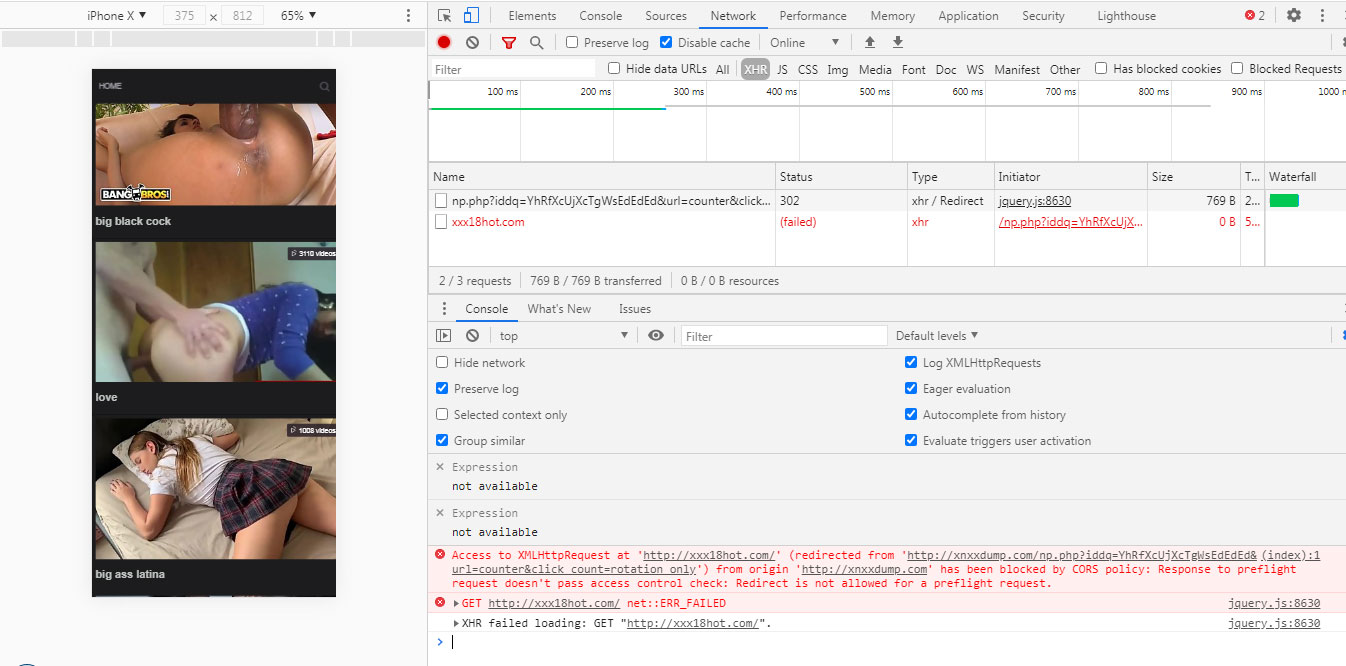
Task: Remove the second live Expression
Action: (440, 513)
